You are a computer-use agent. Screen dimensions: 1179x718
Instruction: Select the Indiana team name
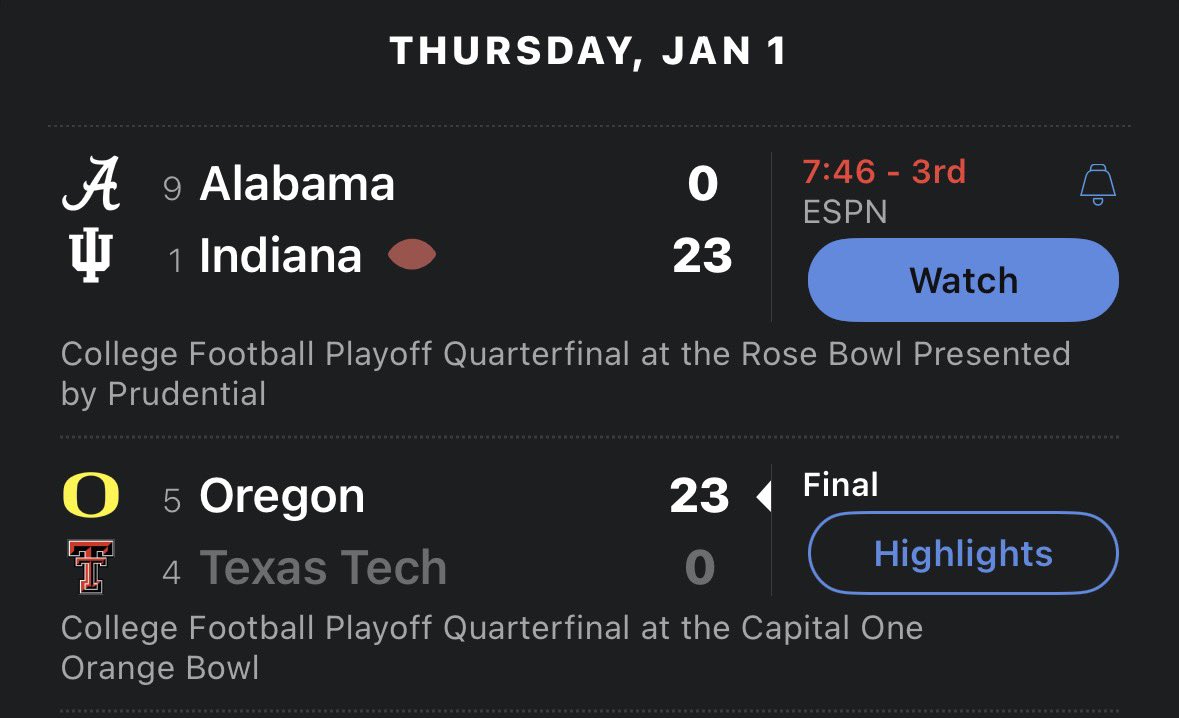coord(280,256)
